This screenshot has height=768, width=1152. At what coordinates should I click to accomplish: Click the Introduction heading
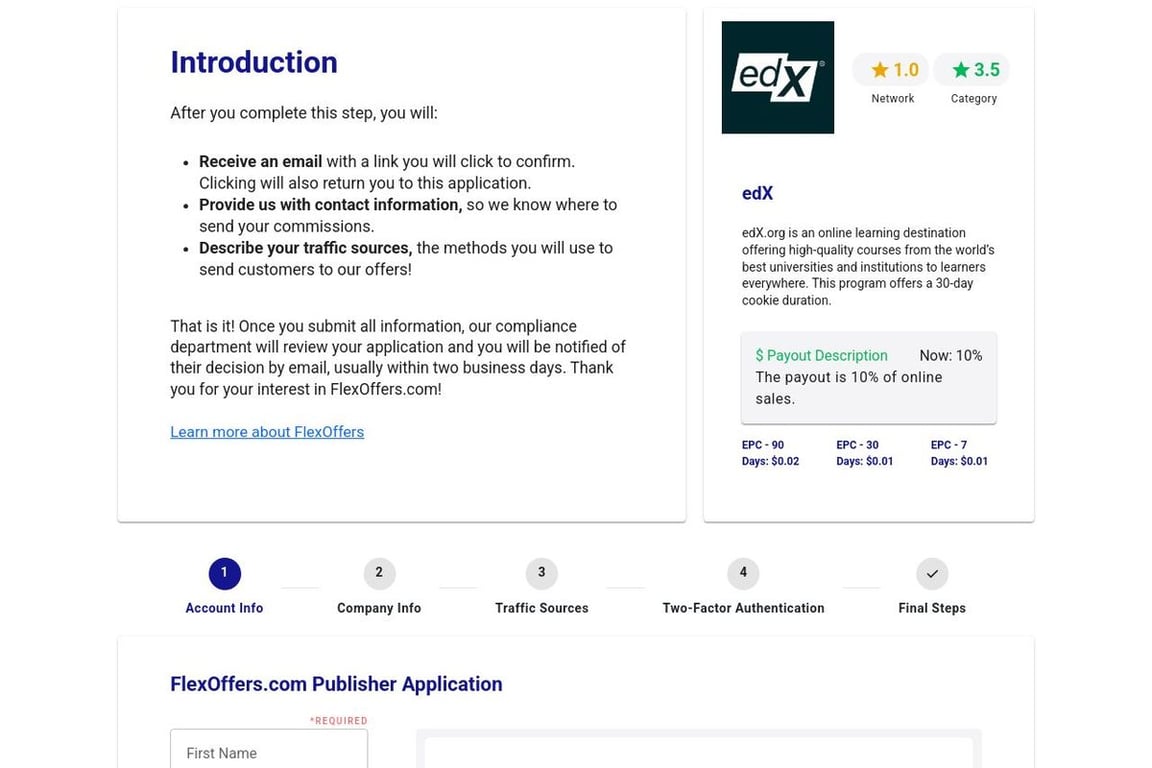tap(253, 62)
